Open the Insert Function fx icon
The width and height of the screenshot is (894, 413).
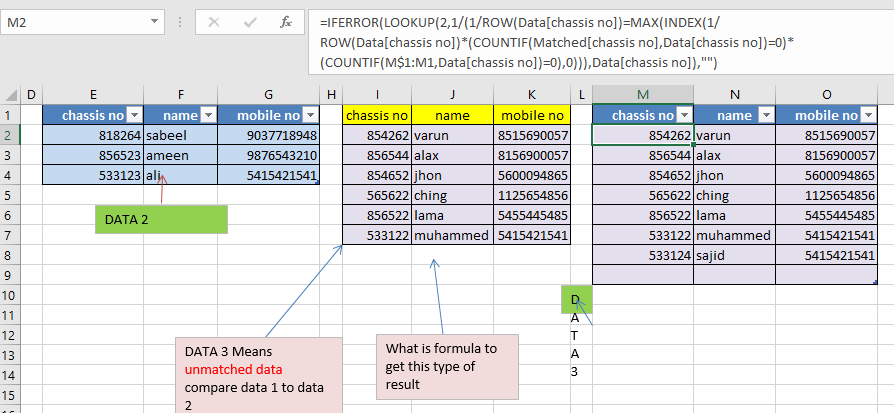pyautogui.click(x=286, y=22)
